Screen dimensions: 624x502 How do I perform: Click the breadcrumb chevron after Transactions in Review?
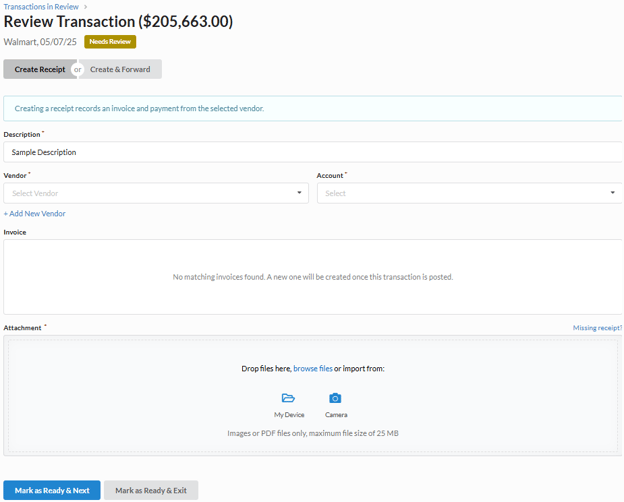coord(86,7)
